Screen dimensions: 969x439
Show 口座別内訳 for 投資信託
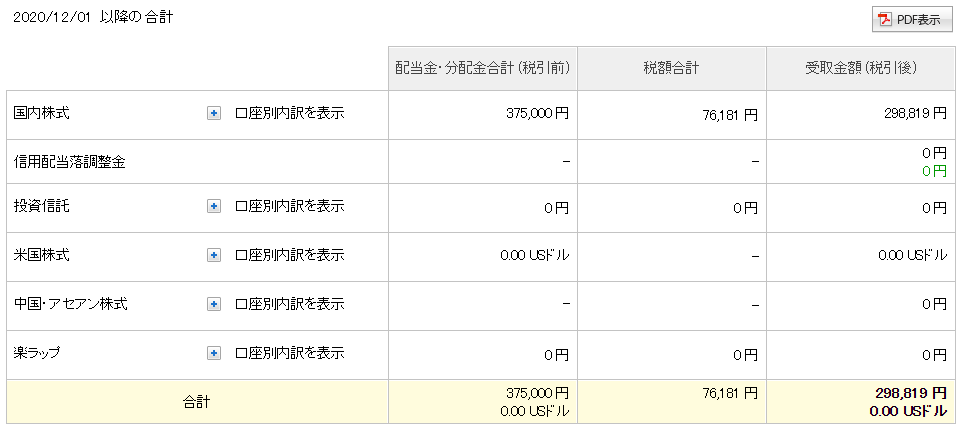point(289,207)
